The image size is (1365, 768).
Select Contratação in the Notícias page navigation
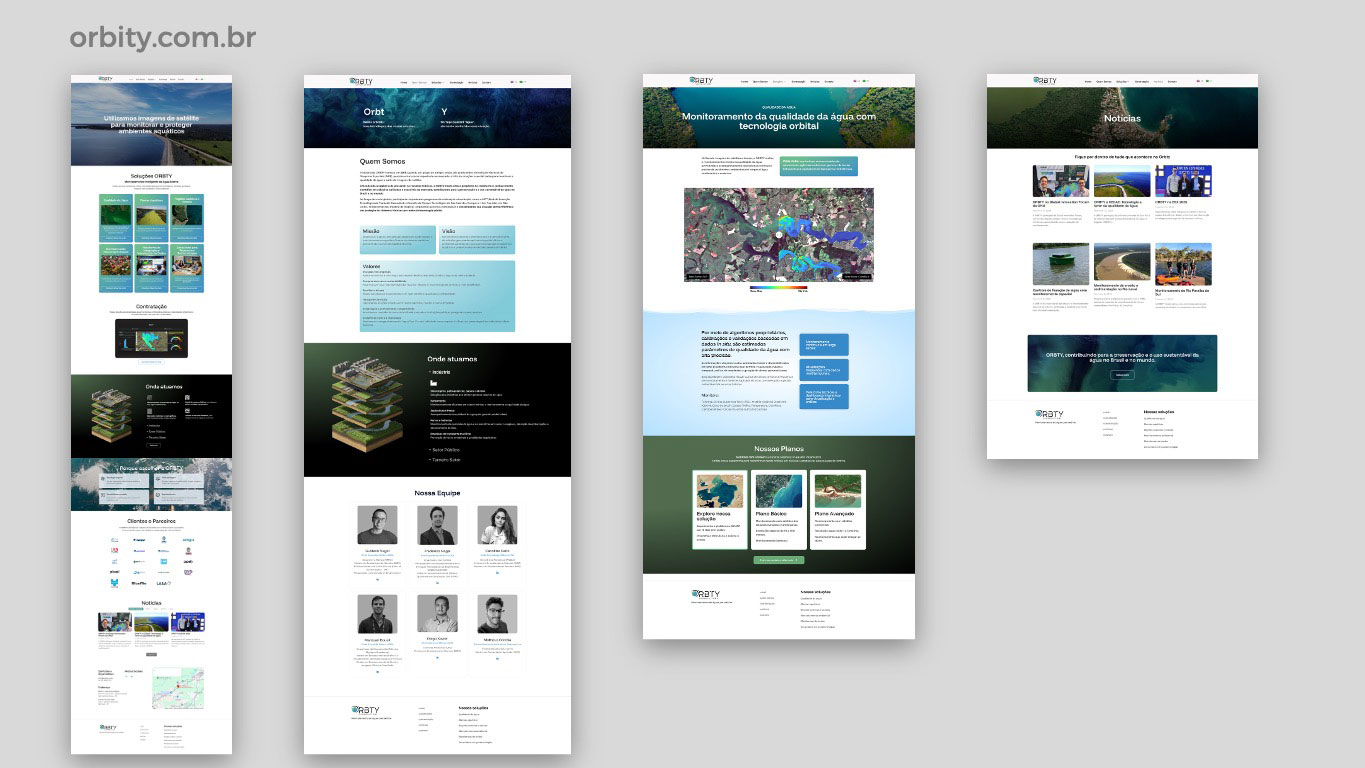[x=1141, y=81]
